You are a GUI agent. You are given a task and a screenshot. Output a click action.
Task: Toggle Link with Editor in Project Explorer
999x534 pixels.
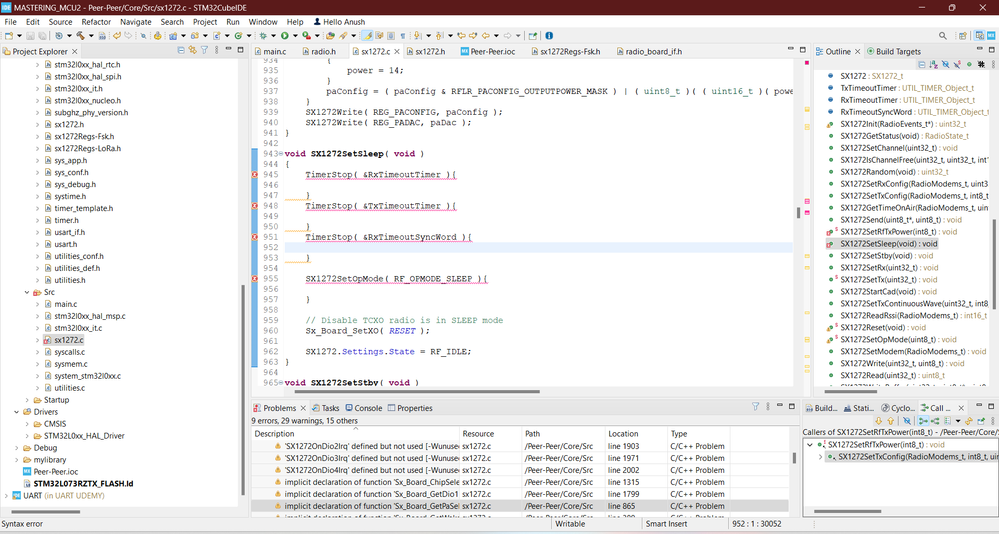(192, 50)
